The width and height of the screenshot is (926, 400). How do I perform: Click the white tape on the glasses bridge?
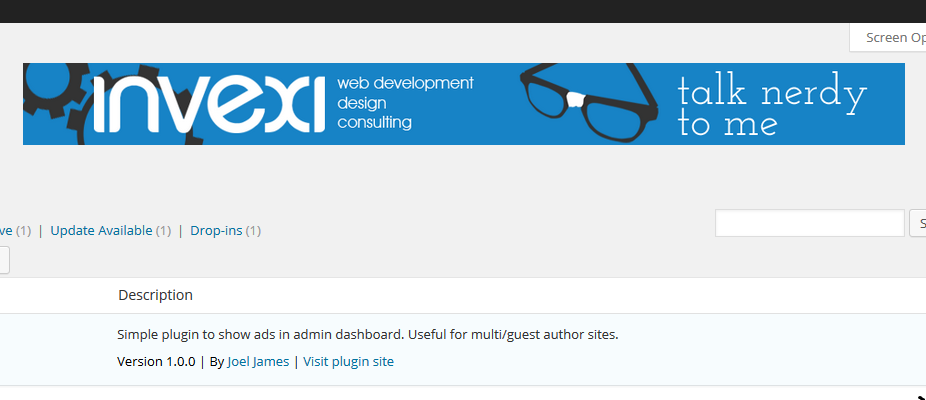575,100
